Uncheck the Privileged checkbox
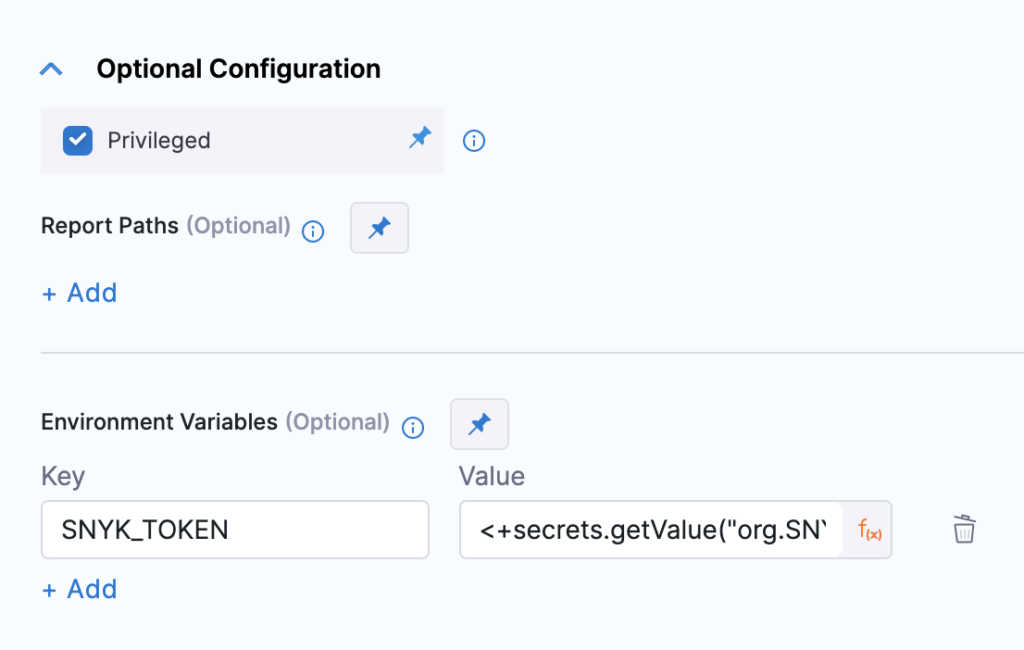 click(x=78, y=140)
